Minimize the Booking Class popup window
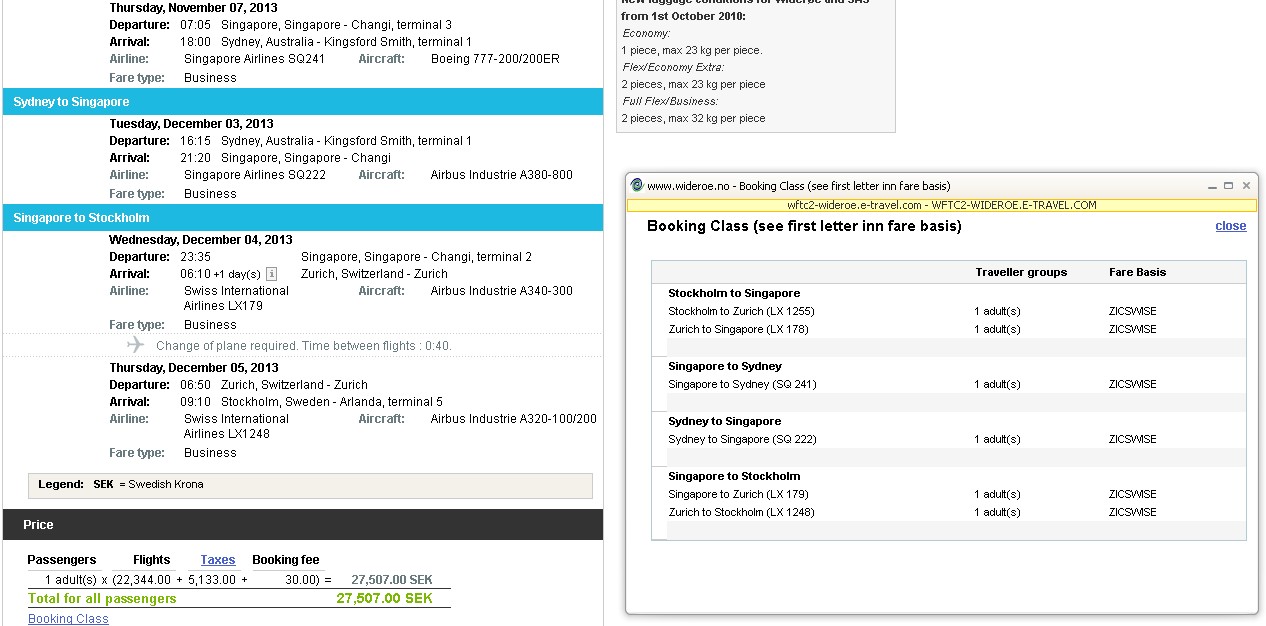Viewport: 1266px width, 626px height. tap(1212, 185)
